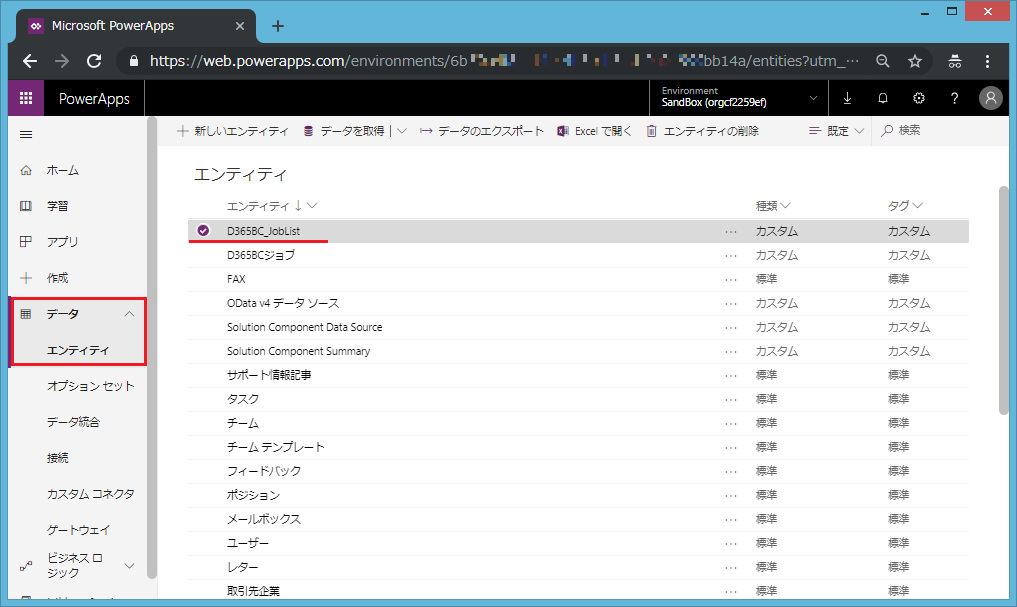Click the PowerApps brand title
1017x607 pixels.
point(94,99)
